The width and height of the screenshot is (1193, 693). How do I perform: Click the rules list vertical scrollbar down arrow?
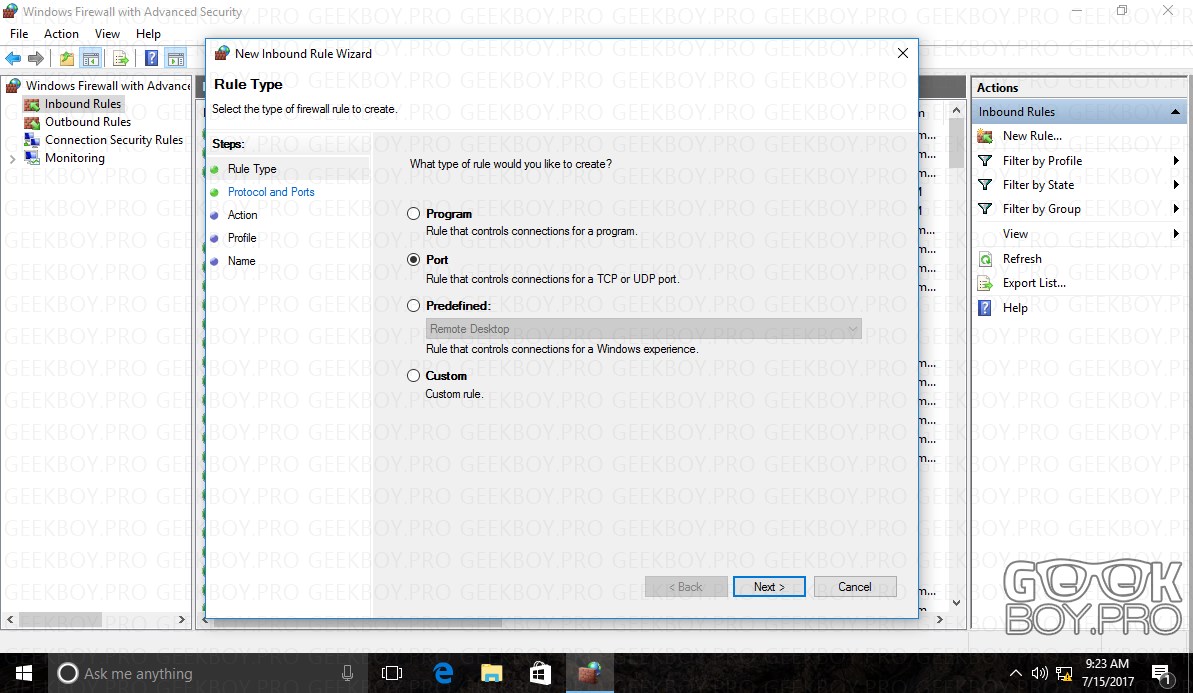(956, 602)
